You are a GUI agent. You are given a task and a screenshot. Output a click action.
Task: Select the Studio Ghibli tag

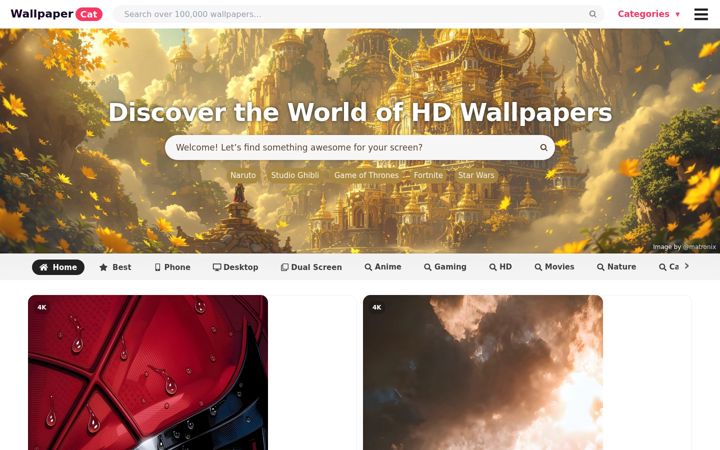pyautogui.click(x=295, y=175)
